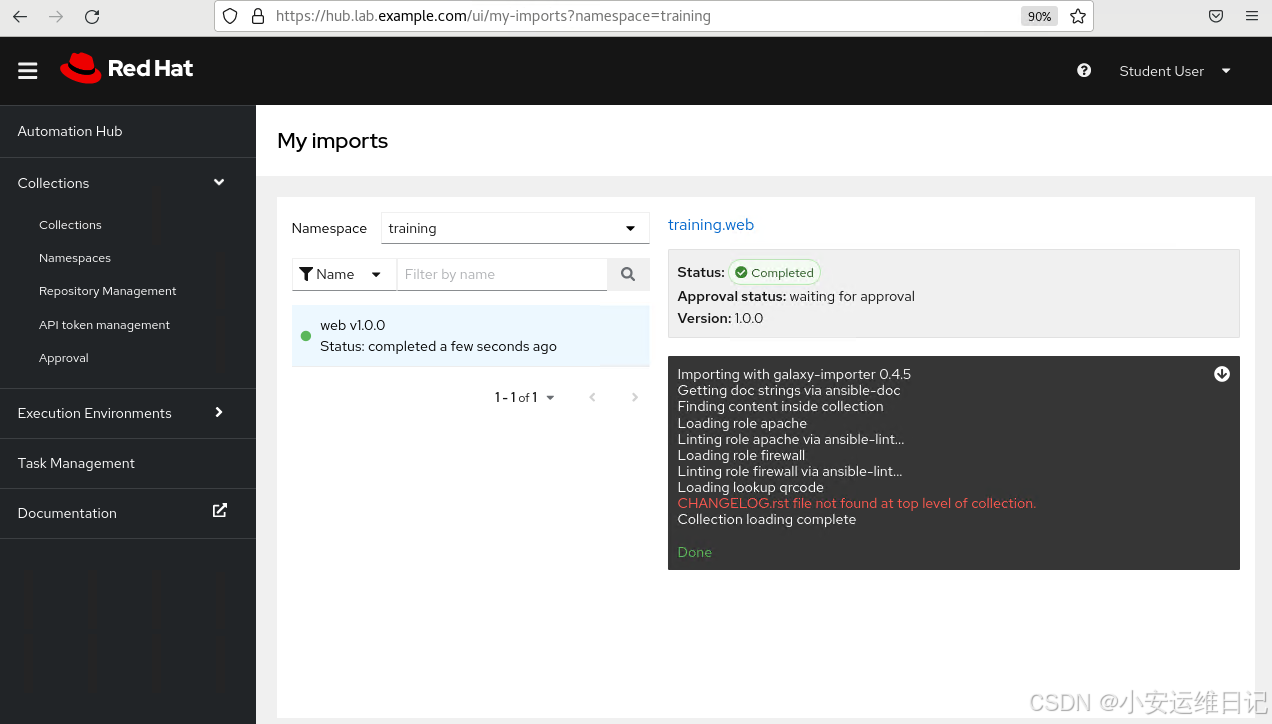
Task: Click the 'Loading role apache' log line
Action: pyautogui.click(x=742, y=423)
